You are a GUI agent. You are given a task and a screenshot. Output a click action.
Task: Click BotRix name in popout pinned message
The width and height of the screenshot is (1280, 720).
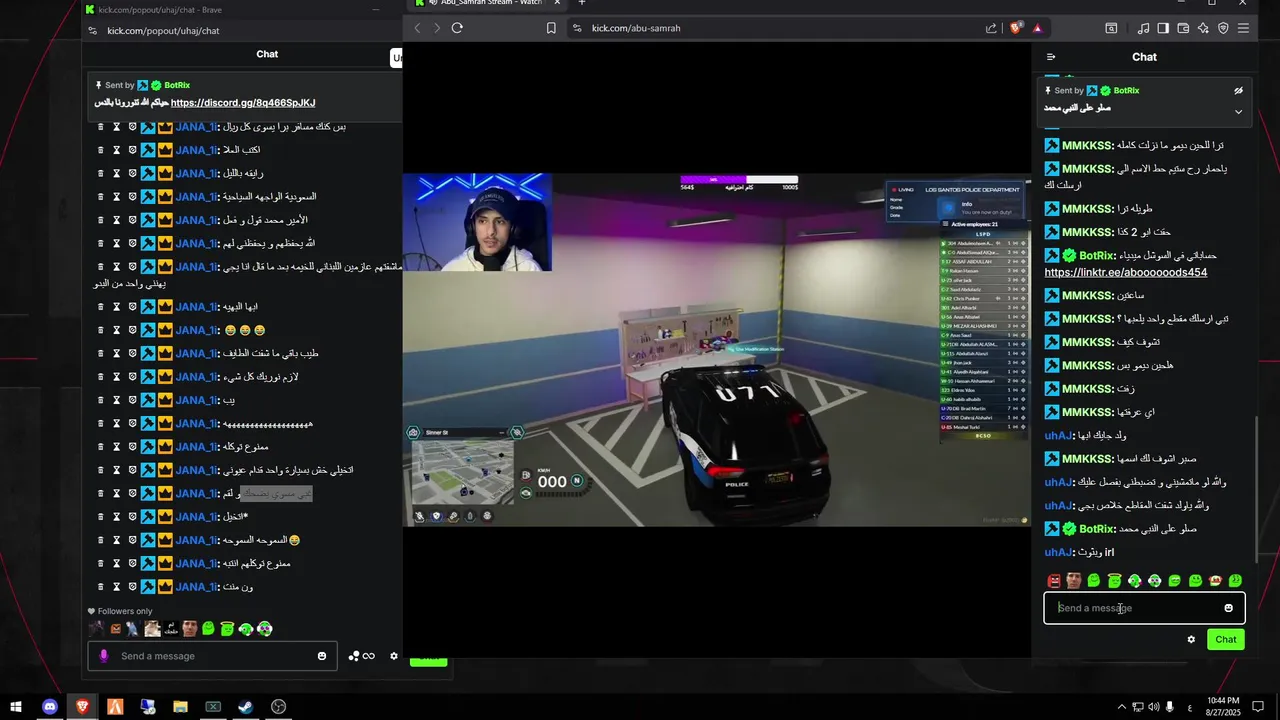coord(177,86)
